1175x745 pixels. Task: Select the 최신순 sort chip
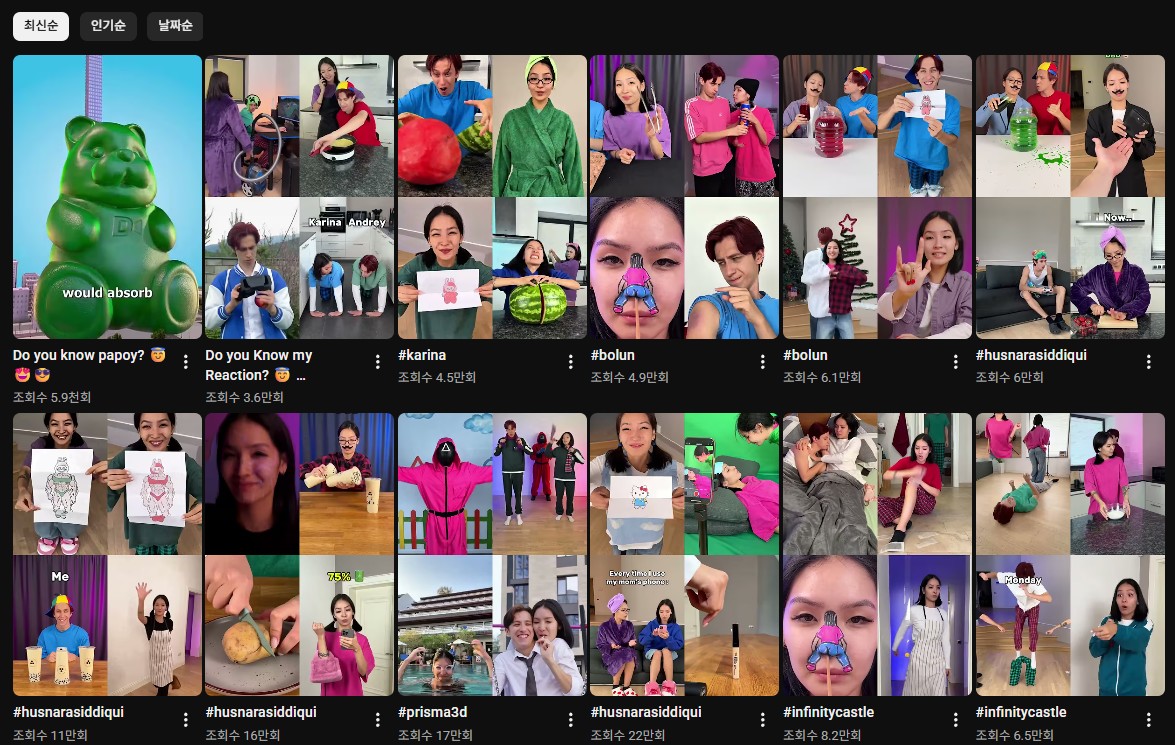click(x=41, y=26)
